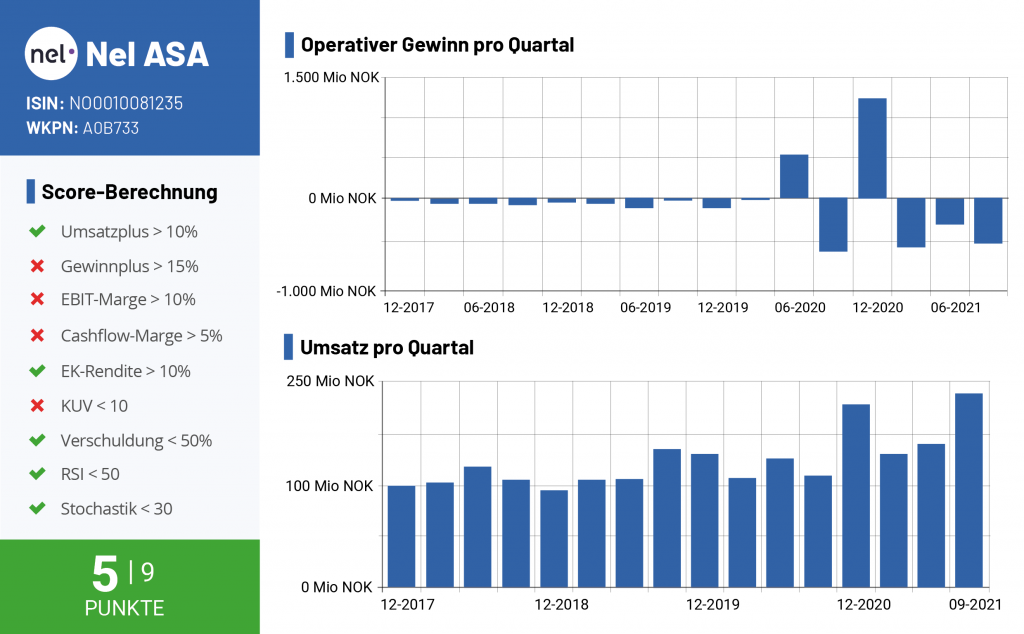This screenshot has width=1024, height=634.
Task: Click the 'RSI < 50' criterion text
Action: coord(90,474)
